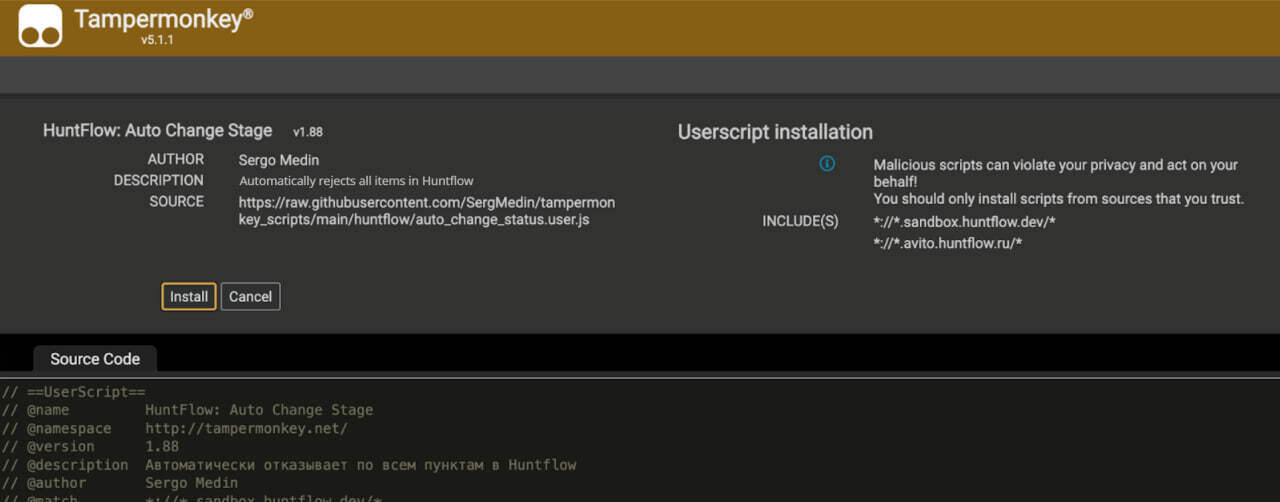The image size is (1280, 502).
Task: Click the script version v1.88
Action: click(x=308, y=131)
